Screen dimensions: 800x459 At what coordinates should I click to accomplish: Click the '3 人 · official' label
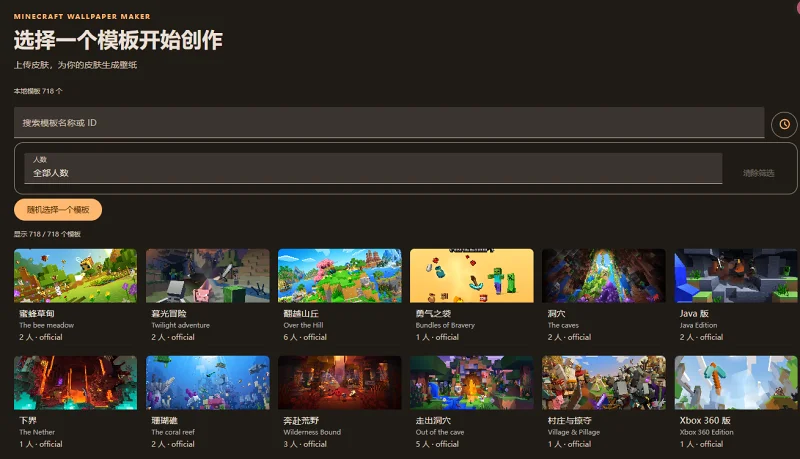[x=305, y=444]
